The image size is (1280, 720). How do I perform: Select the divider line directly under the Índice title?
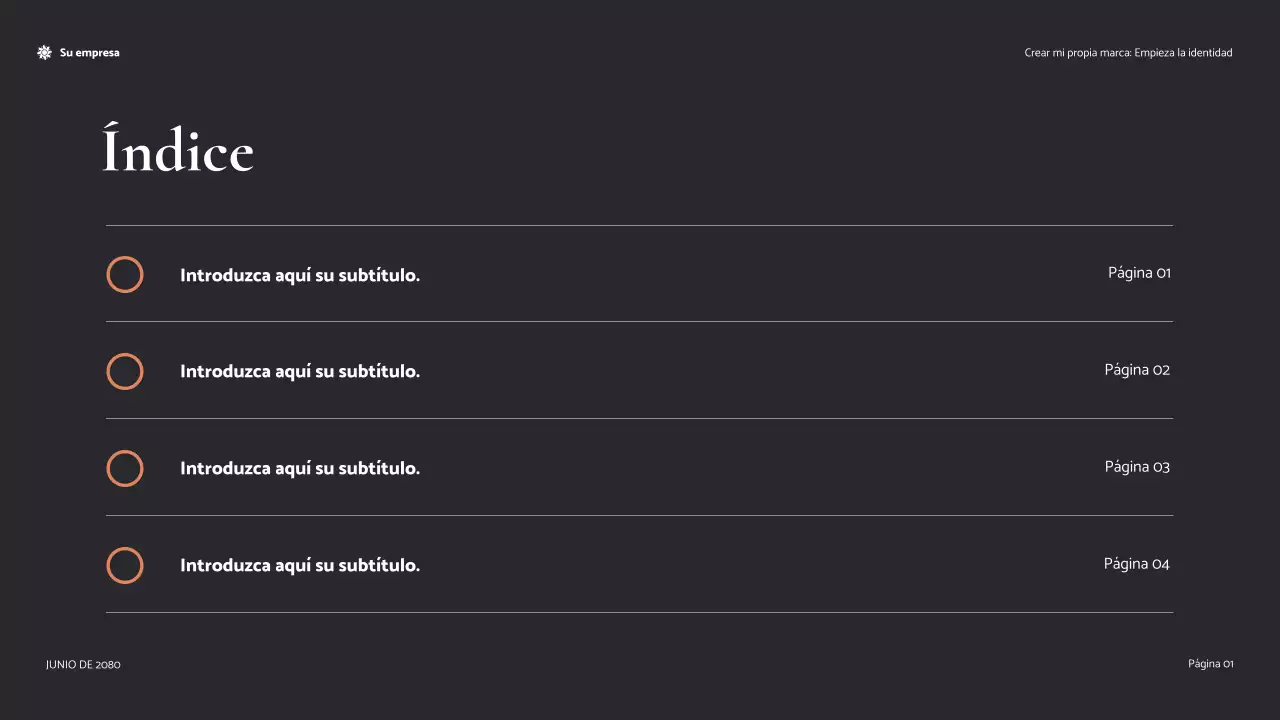tap(639, 226)
